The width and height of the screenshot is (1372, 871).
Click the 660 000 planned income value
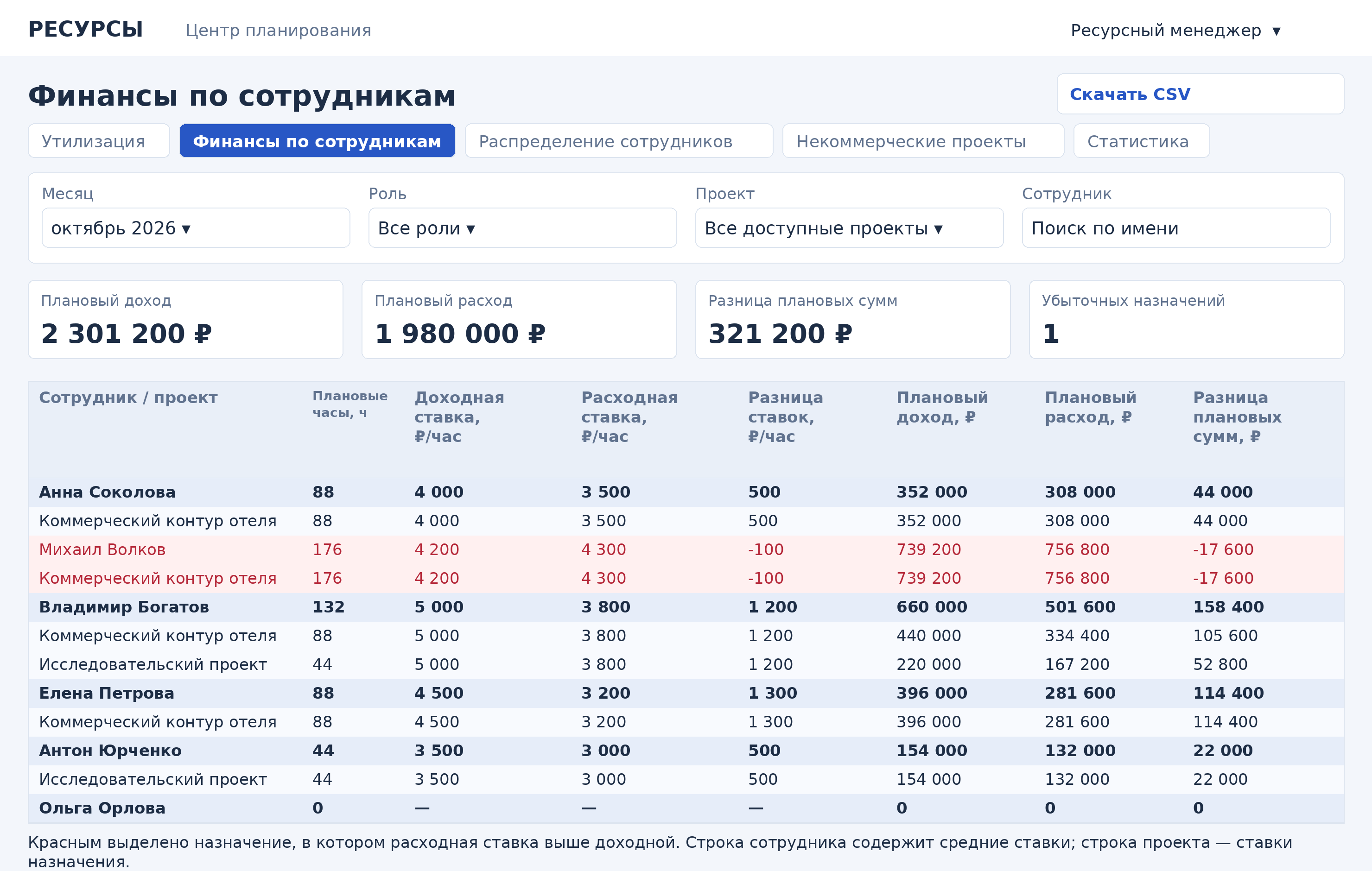point(932,607)
